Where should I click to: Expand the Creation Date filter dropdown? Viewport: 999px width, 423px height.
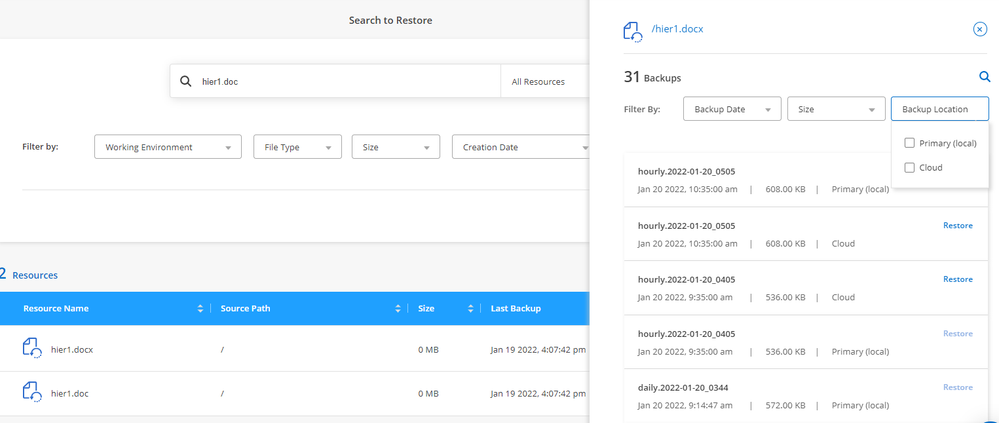point(520,147)
